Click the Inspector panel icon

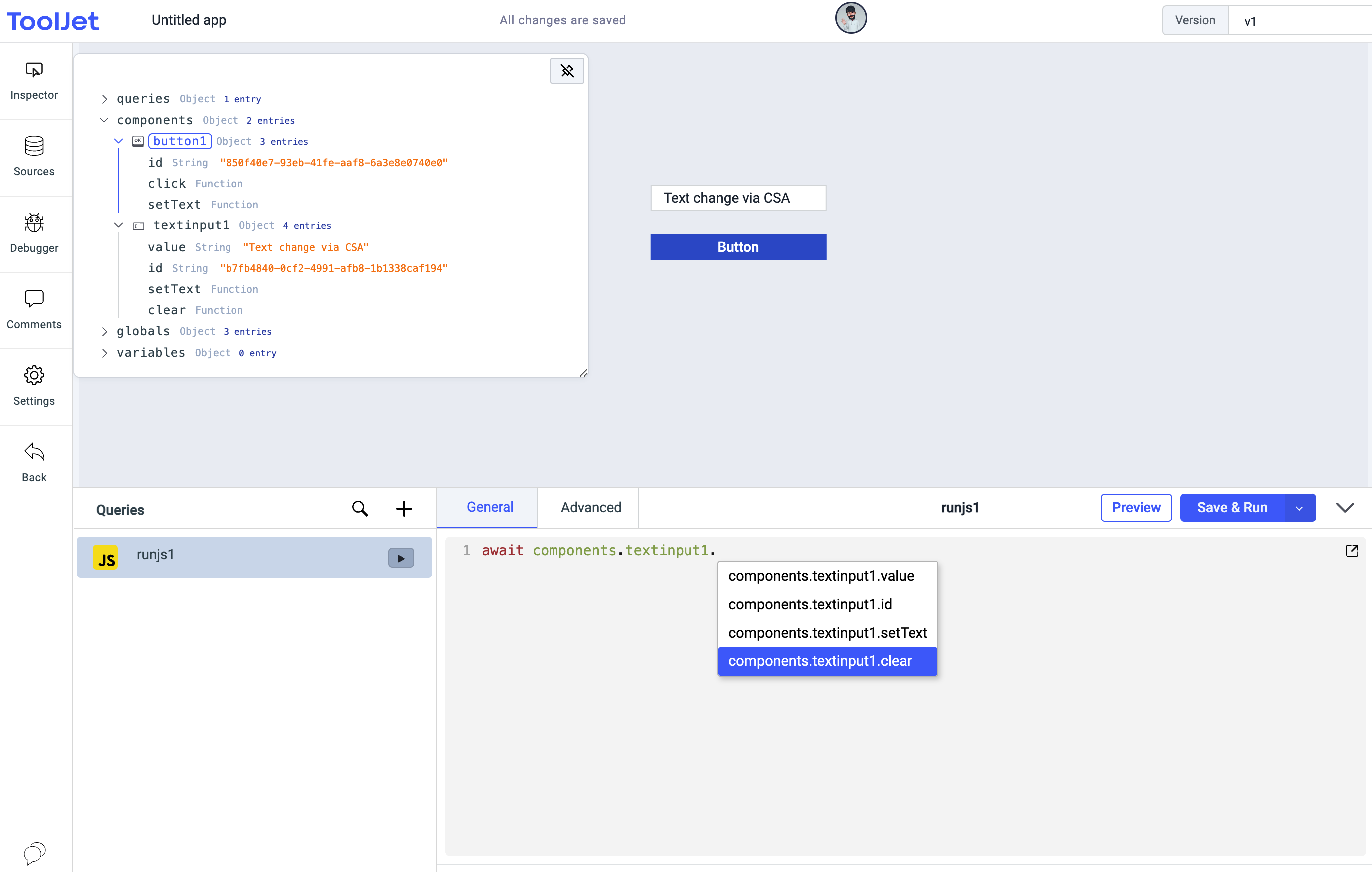(x=35, y=80)
